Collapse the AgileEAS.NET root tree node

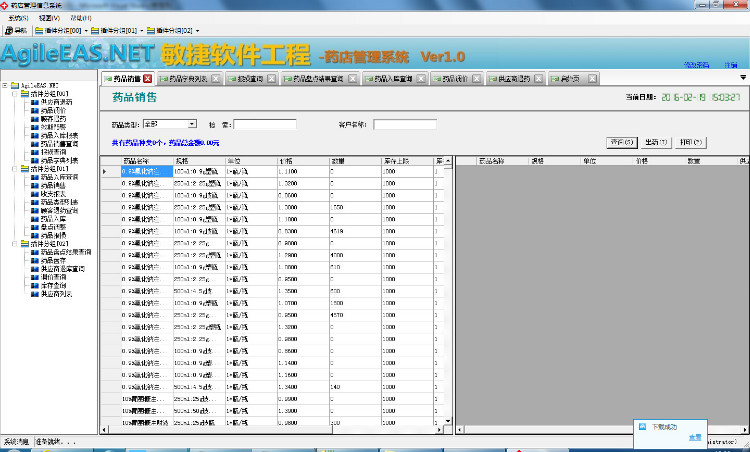[x=5, y=86]
